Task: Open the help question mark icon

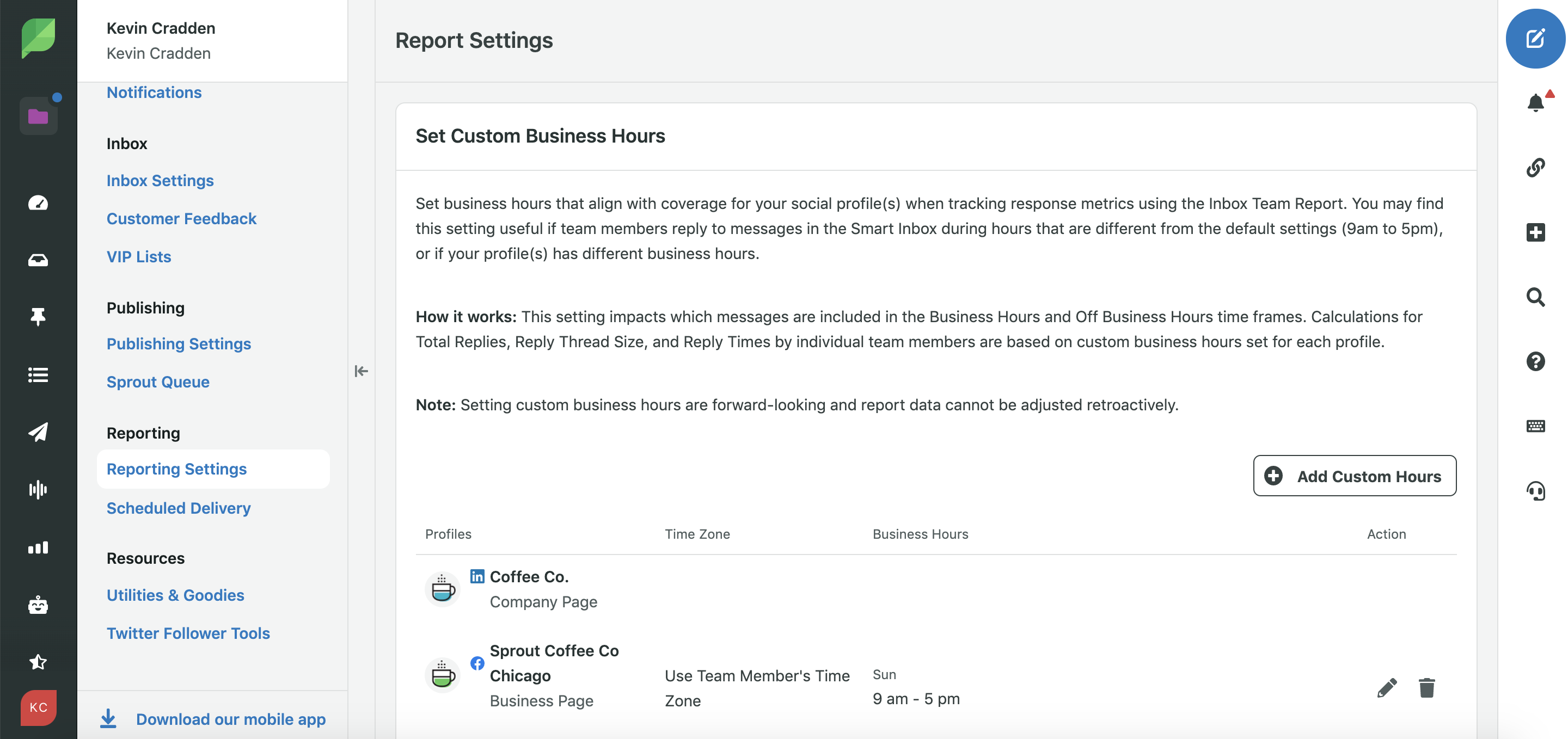Action: click(1535, 361)
